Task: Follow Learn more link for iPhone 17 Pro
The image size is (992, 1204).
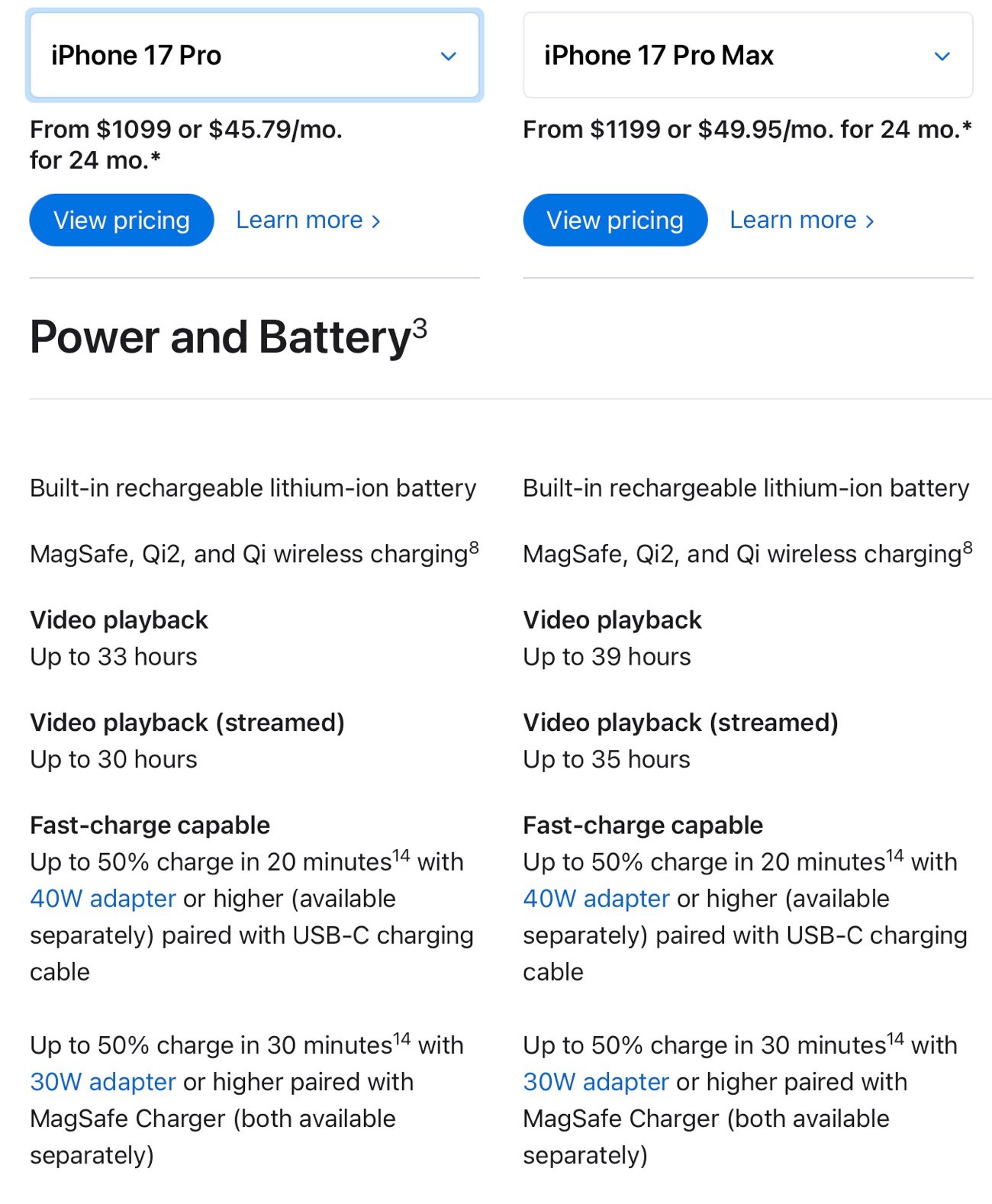Action: pos(308,220)
